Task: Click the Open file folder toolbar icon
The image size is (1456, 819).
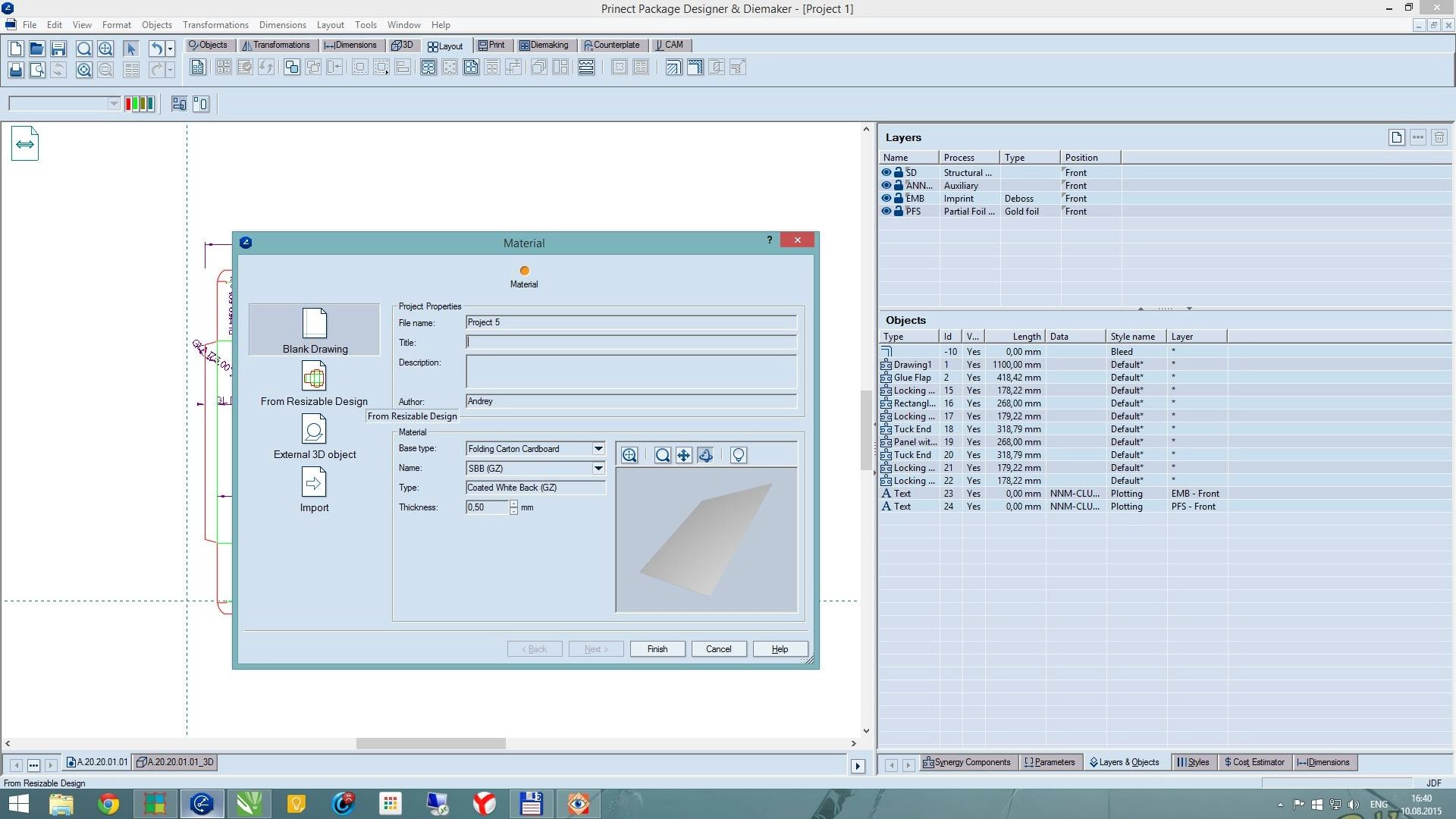Action: [36, 49]
